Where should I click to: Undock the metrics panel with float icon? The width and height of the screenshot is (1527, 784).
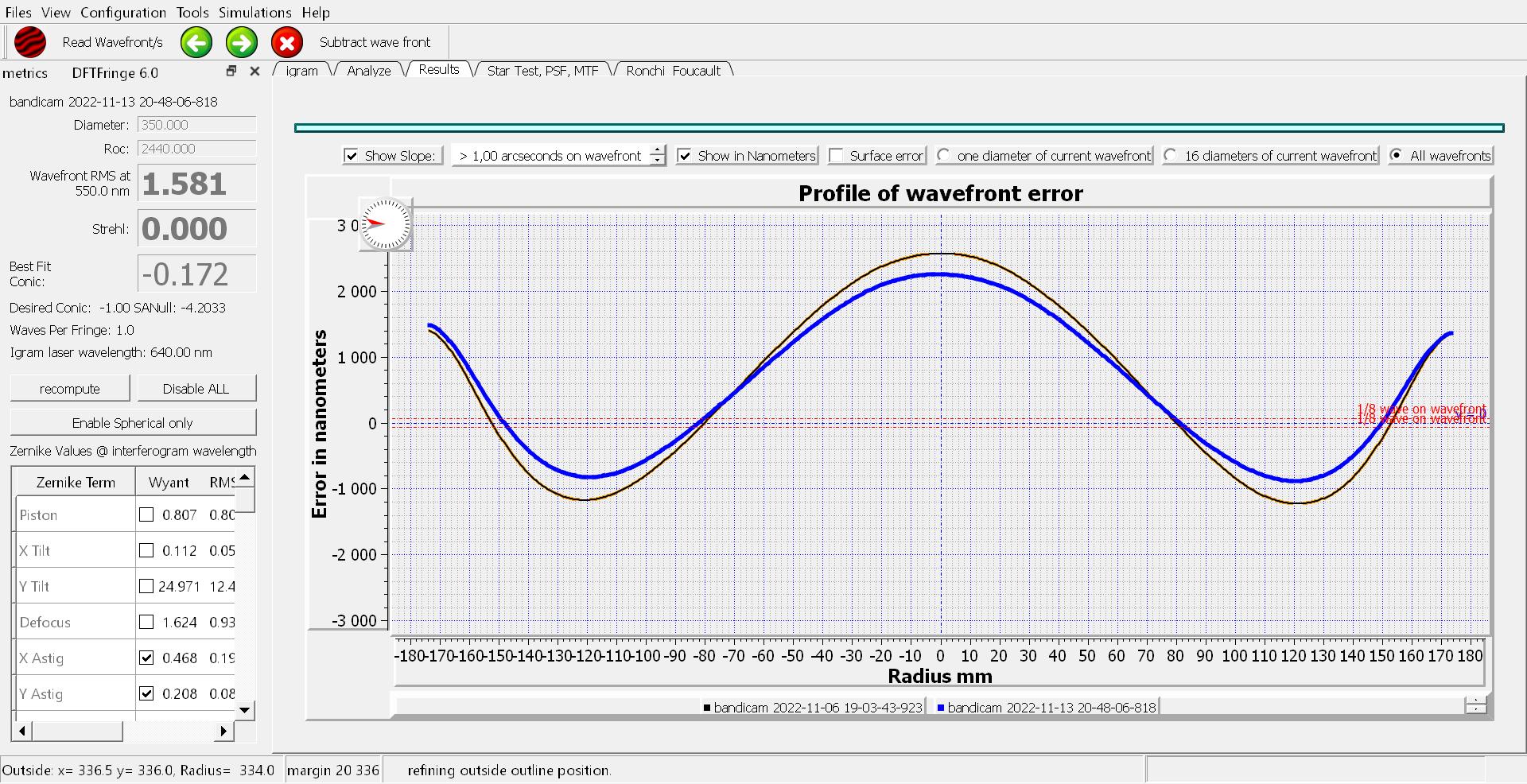(231, 72)
